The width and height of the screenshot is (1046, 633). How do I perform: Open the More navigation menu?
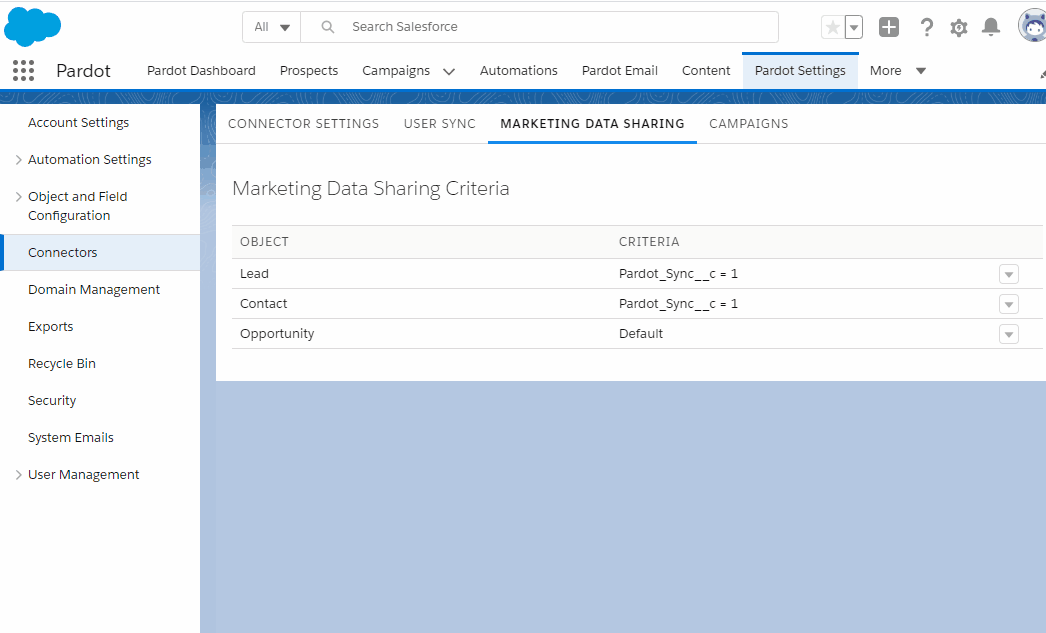897,71
